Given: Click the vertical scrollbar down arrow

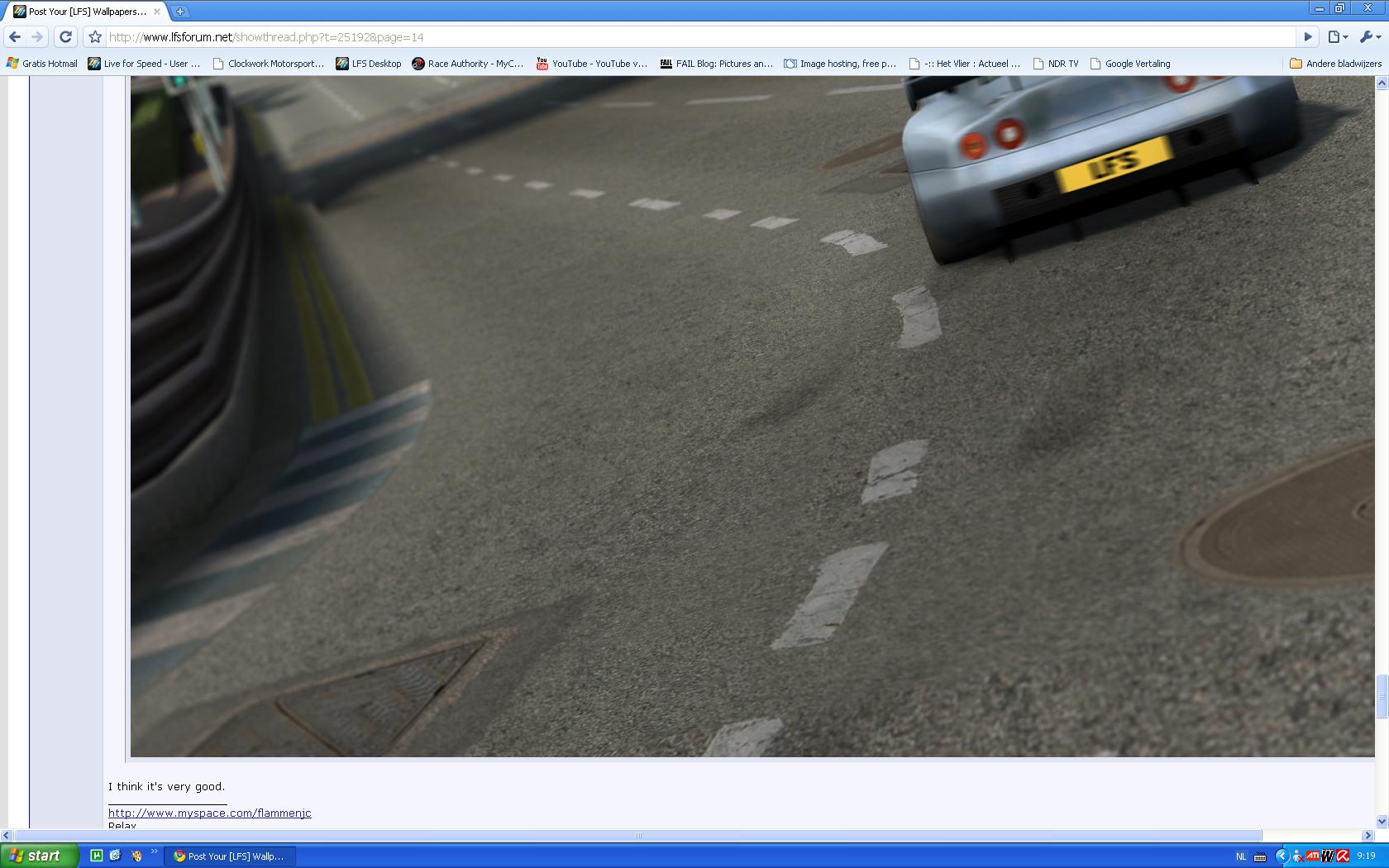Looking at the screenshot, I should [1382, 821].
